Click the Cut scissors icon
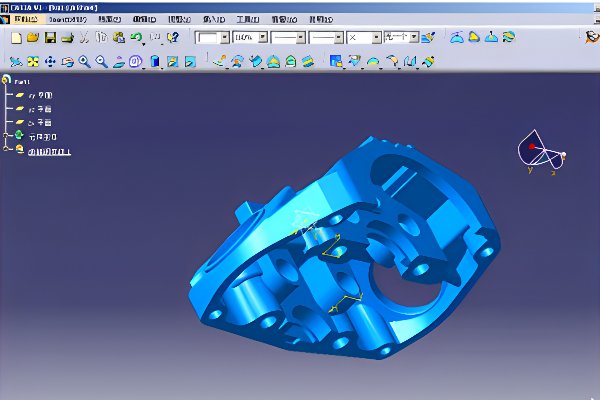 click(x=85, y=37)
